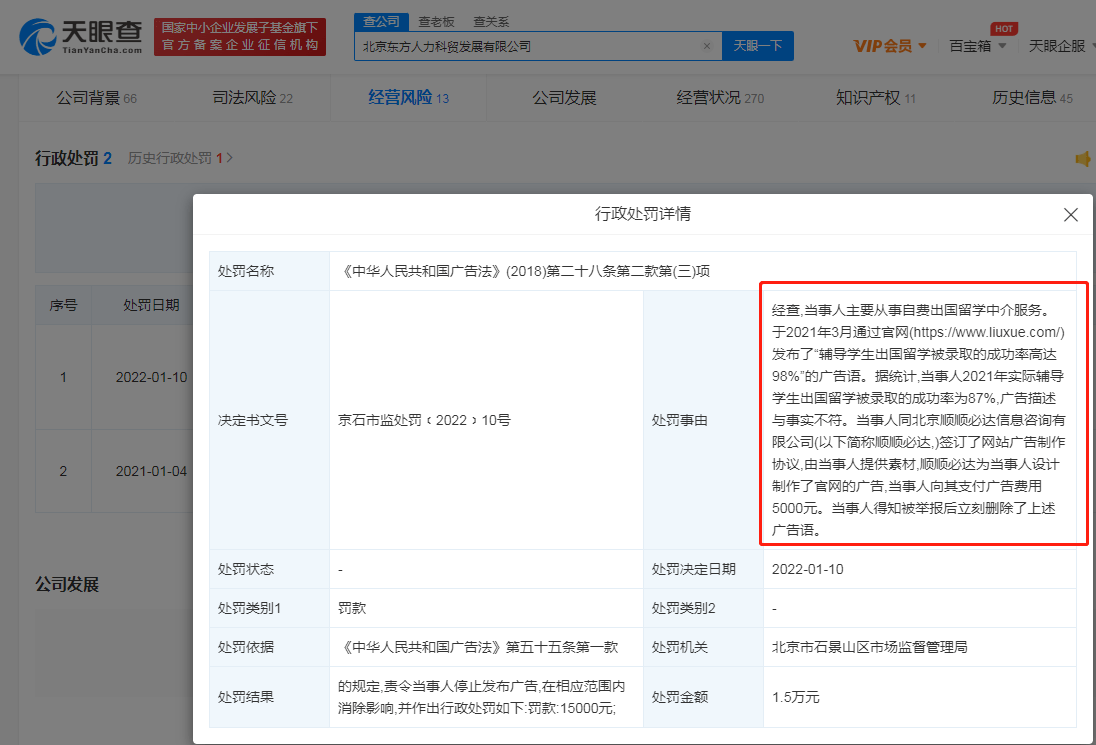Click the company name search input field

click(520, 46)
